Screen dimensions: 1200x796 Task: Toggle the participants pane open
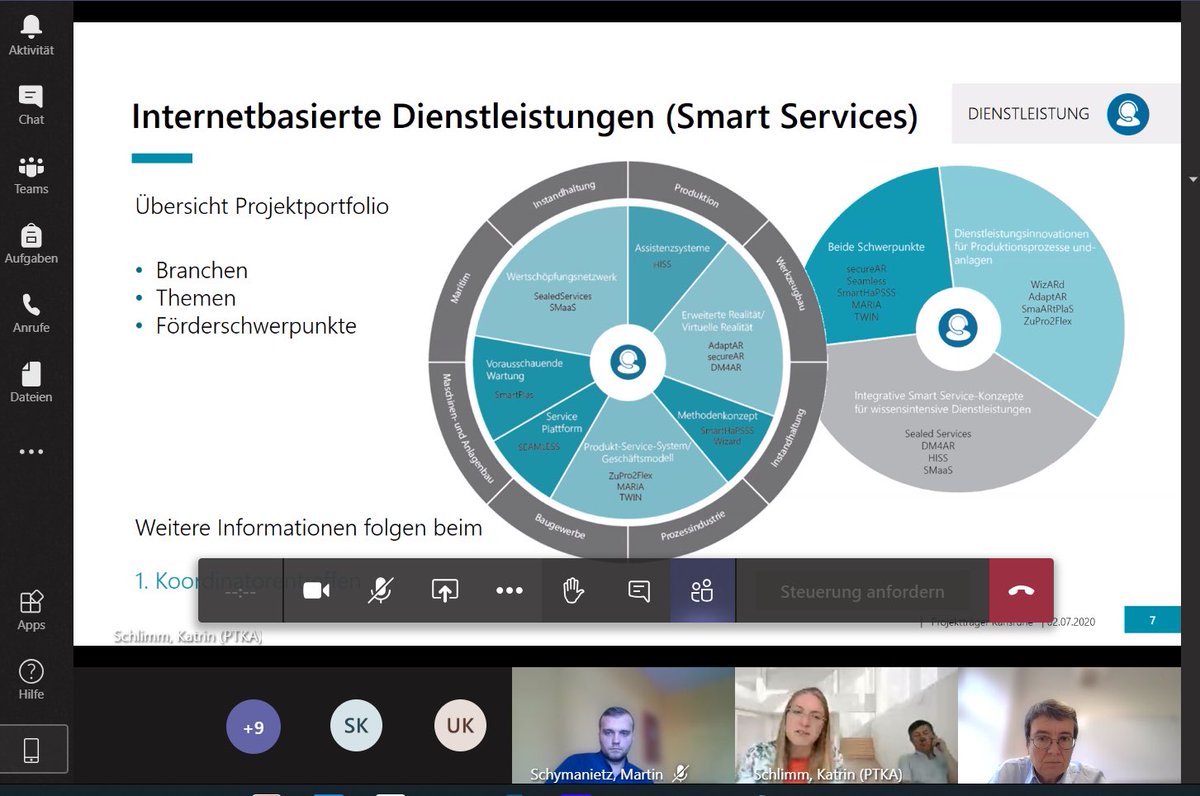[702, 591]
